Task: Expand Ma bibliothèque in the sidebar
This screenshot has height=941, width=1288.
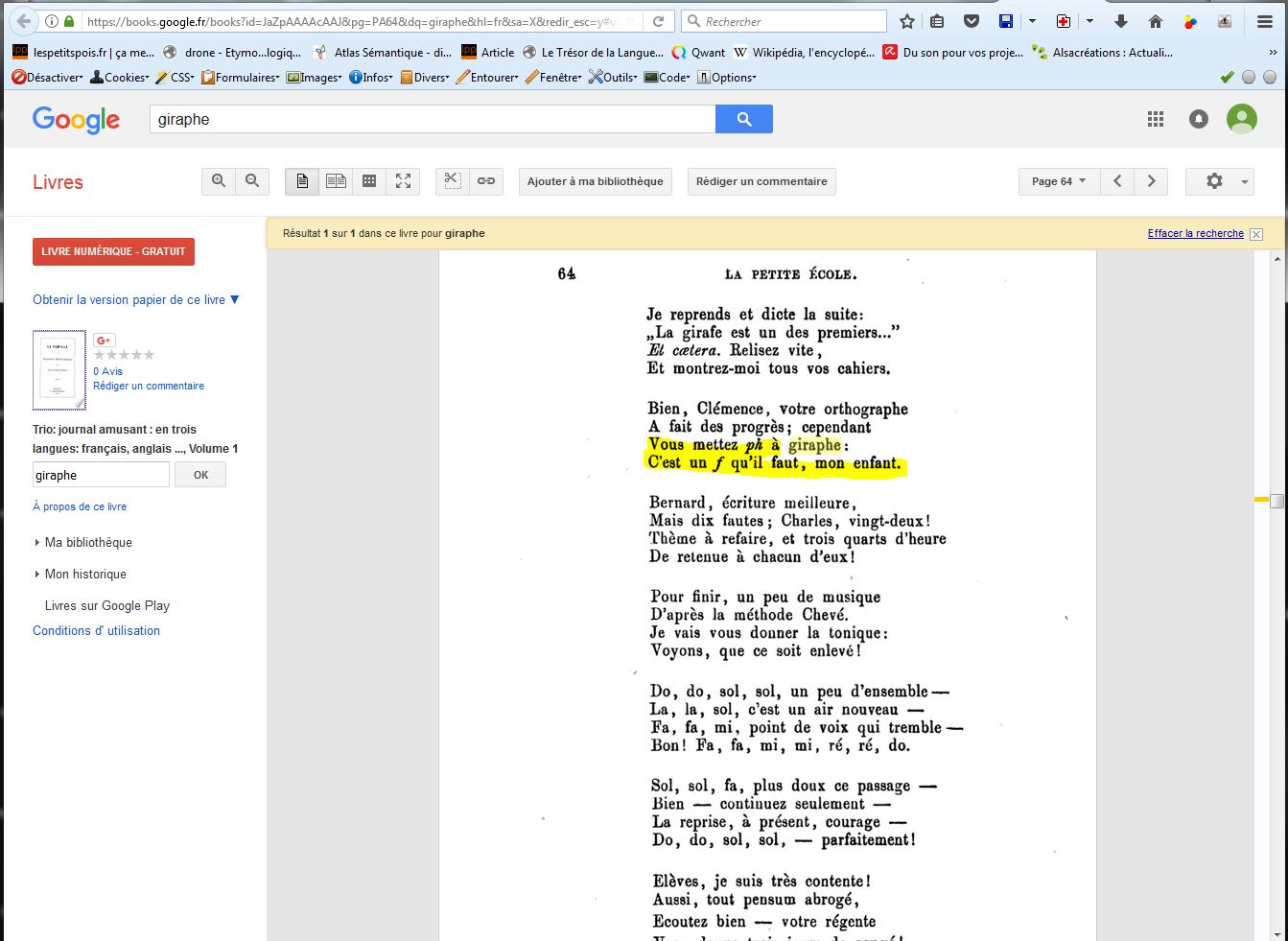Action: (87, 542)
